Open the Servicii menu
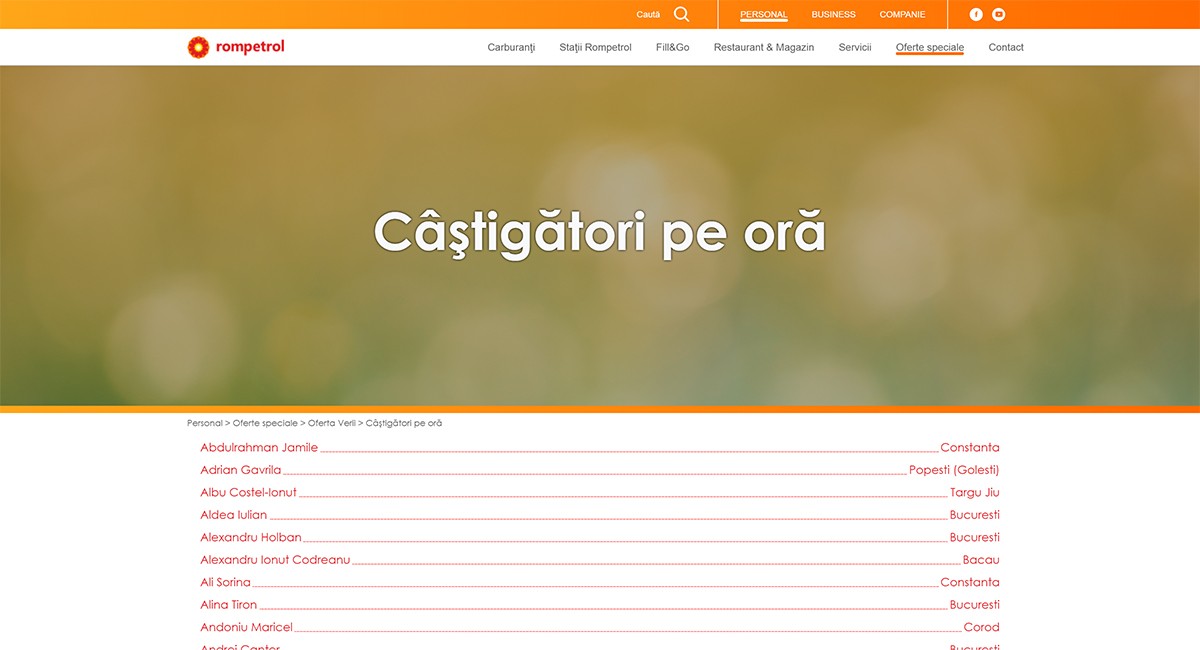The height and width of the screenshot is (650, 1200). tap(855, 47)
